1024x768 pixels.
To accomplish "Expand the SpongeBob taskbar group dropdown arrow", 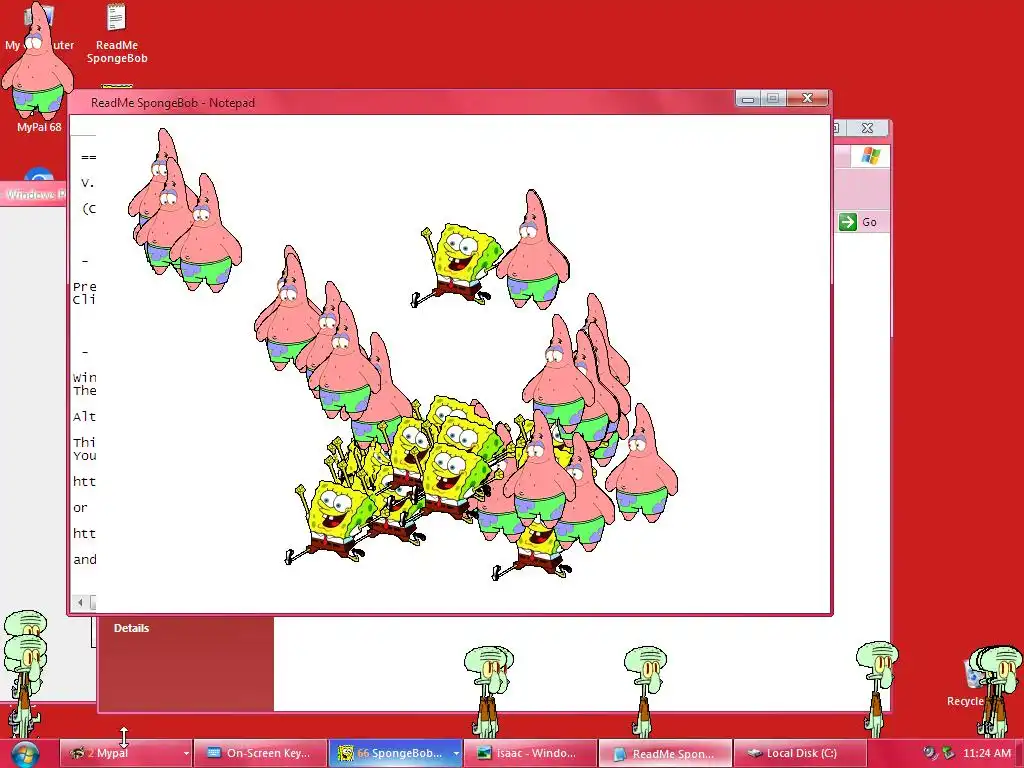I will click(x=456, y=753).
